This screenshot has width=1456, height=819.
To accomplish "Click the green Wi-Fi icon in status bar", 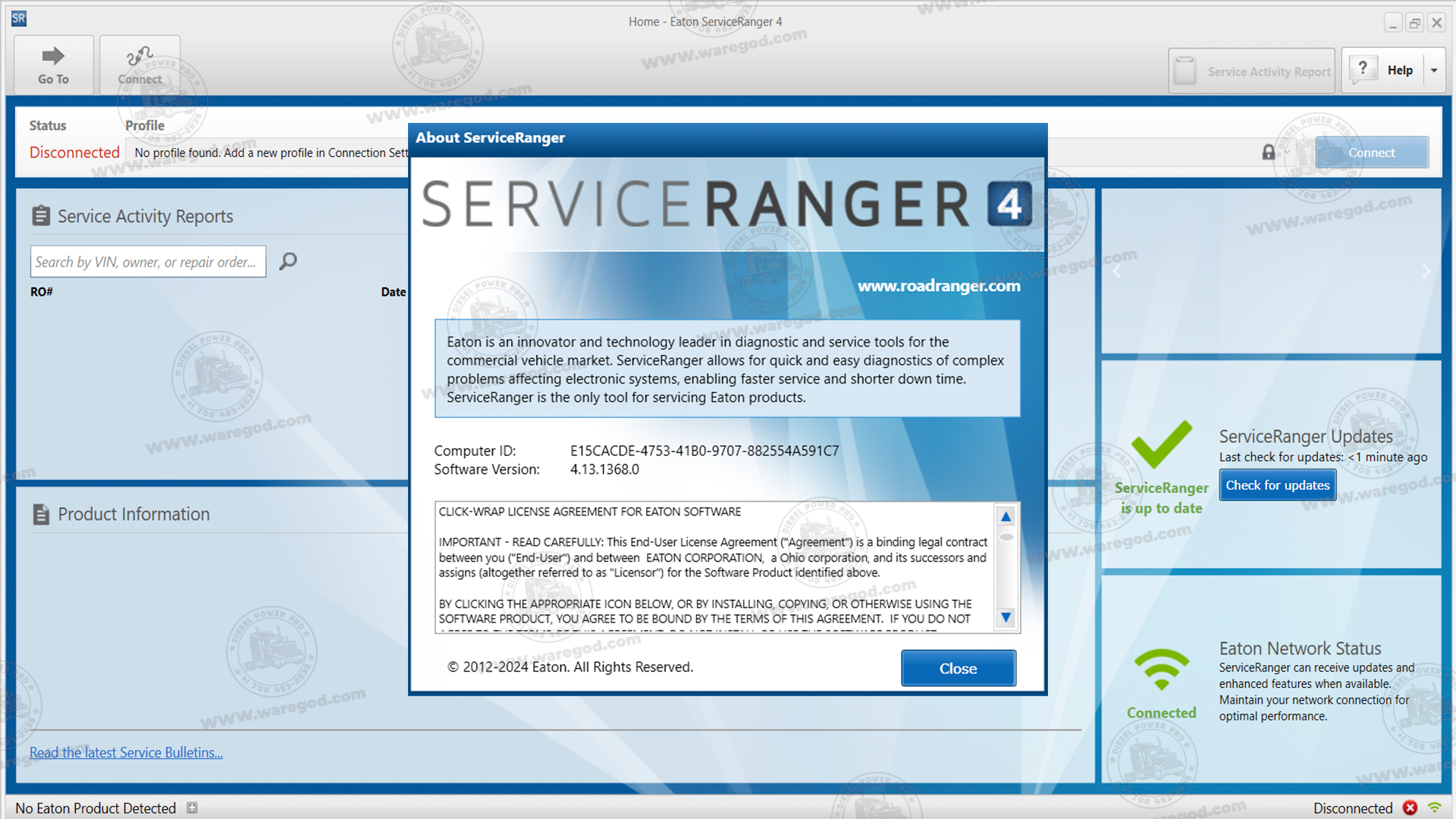I will (x=1435, y=808).
